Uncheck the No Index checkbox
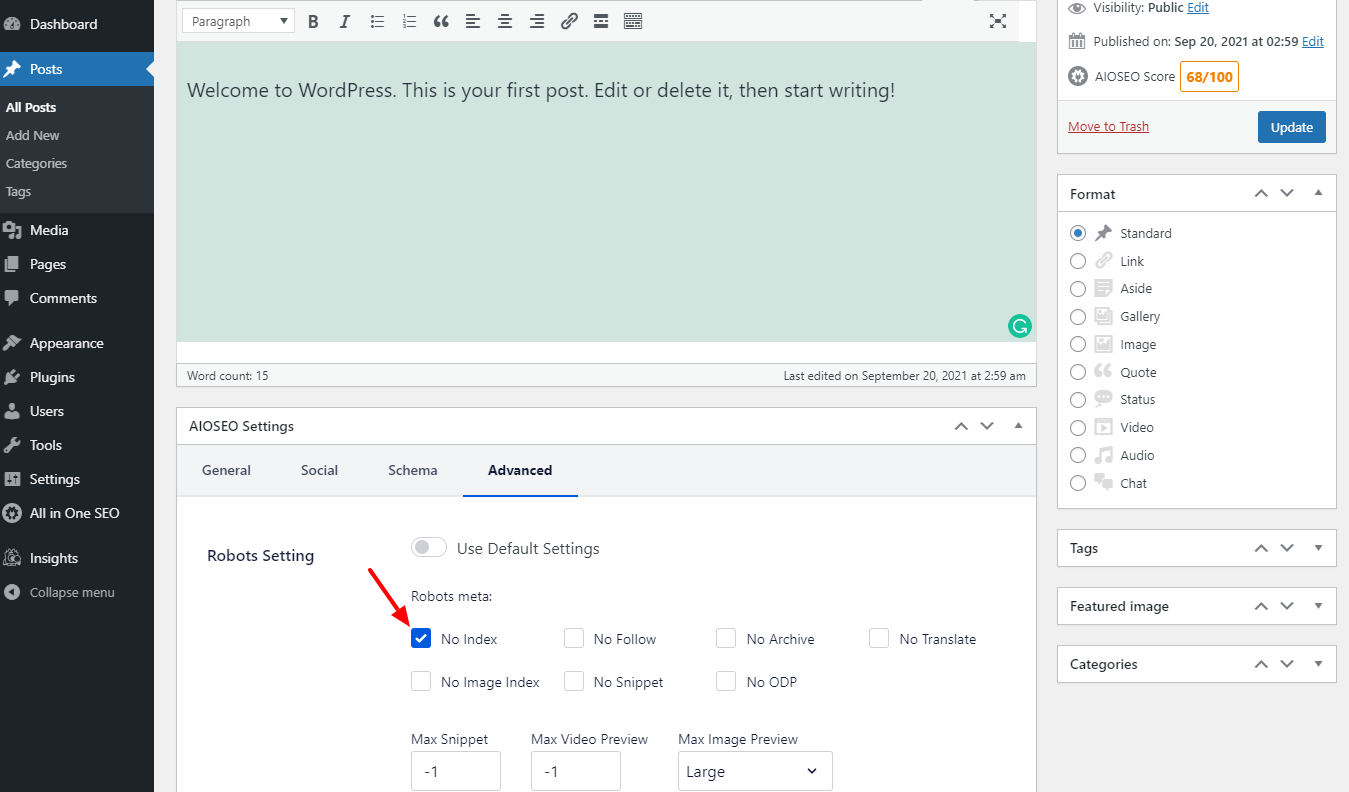Screen dimensions: 1349x792 click(421, 638)
